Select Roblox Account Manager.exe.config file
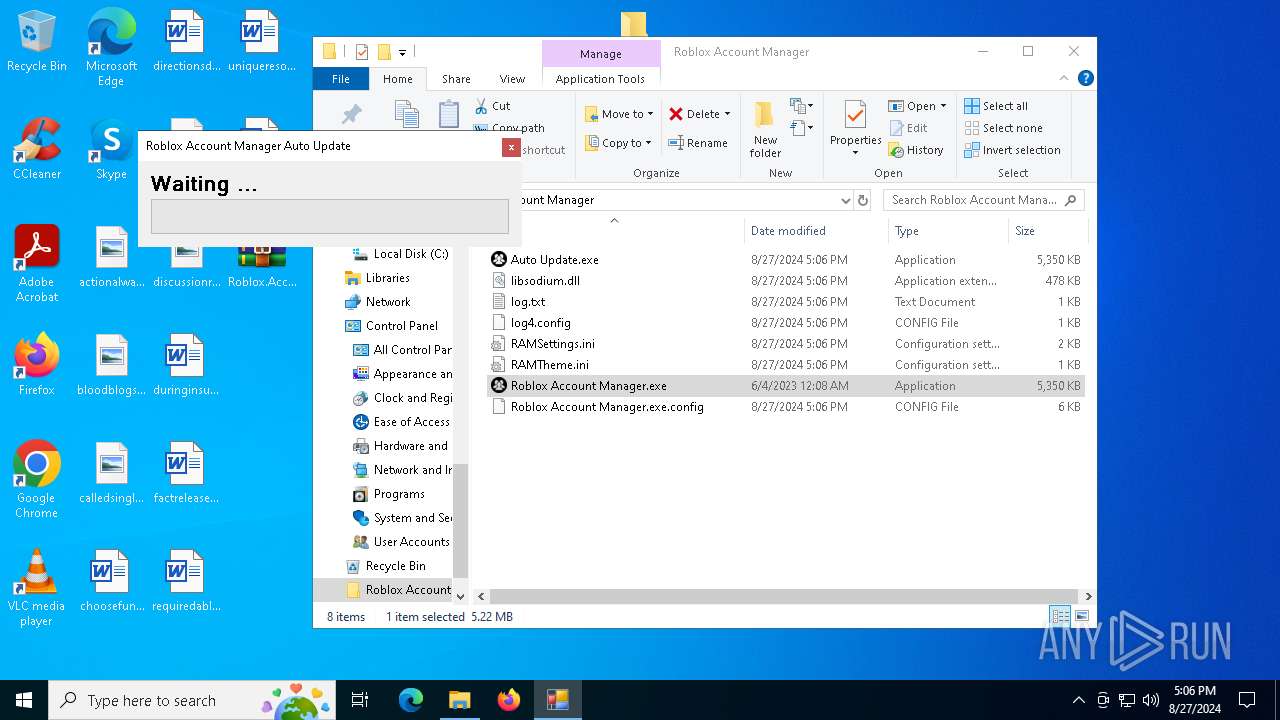 pyautogui.click(x=785, y=407)
